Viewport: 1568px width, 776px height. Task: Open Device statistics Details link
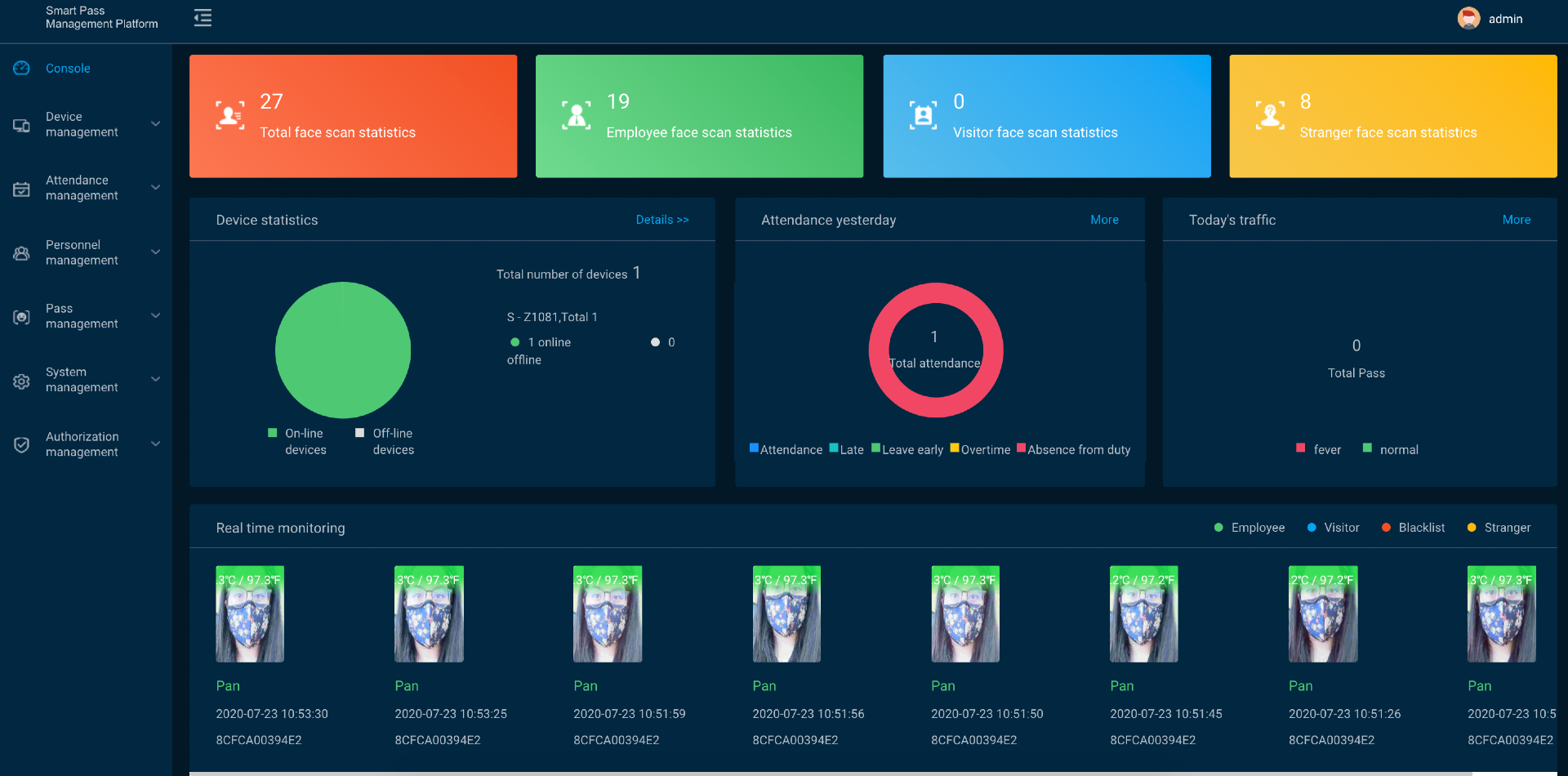tap(662, 220)
